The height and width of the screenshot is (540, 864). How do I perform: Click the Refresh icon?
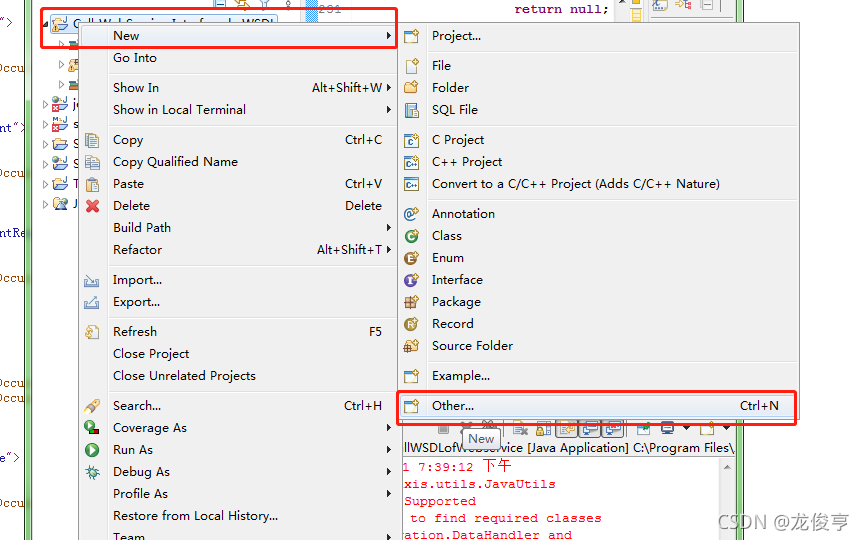(x=92, y=332)
